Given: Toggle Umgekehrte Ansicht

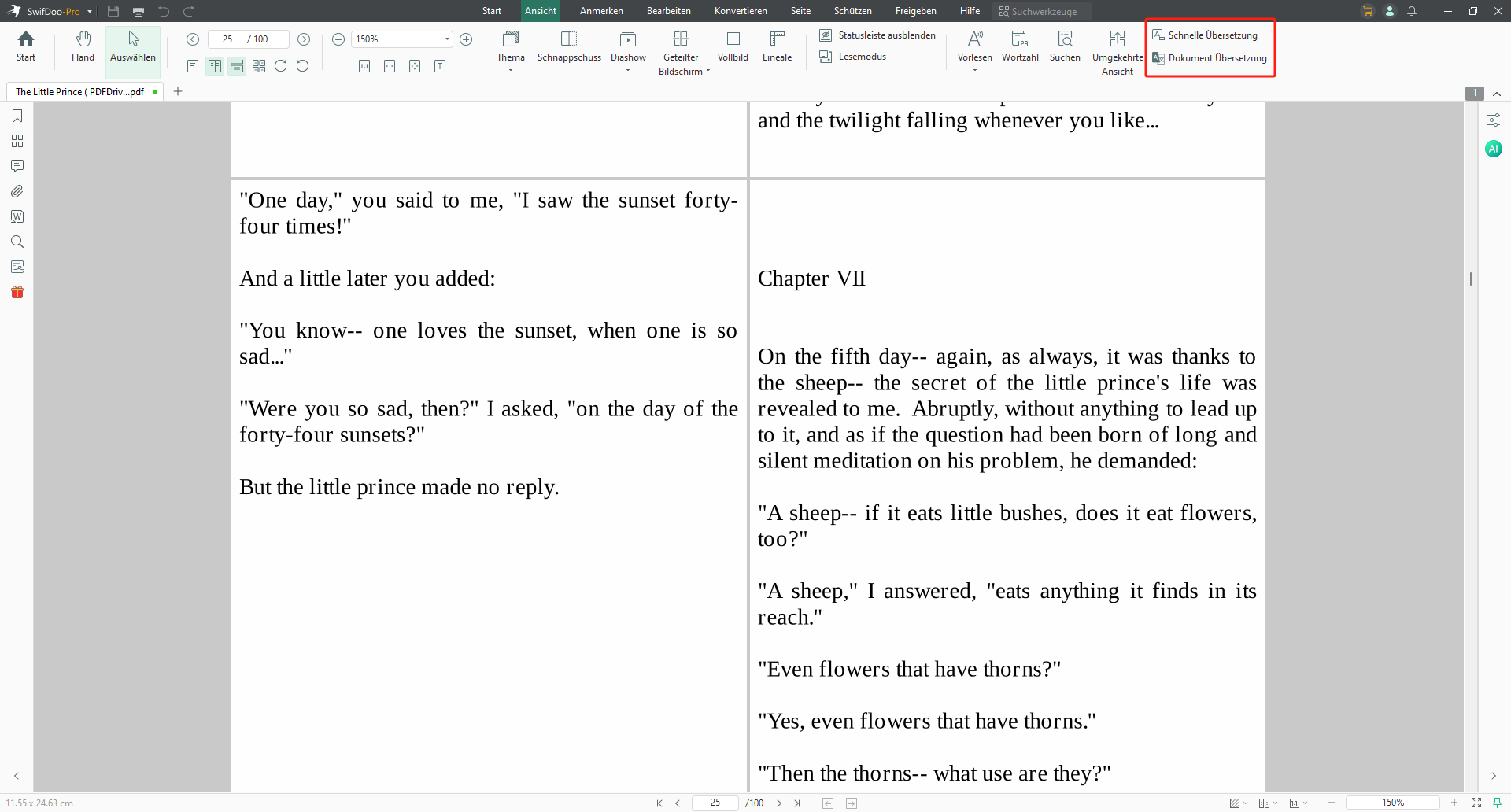Looking at the screenshot, I should pos(1118,53).
